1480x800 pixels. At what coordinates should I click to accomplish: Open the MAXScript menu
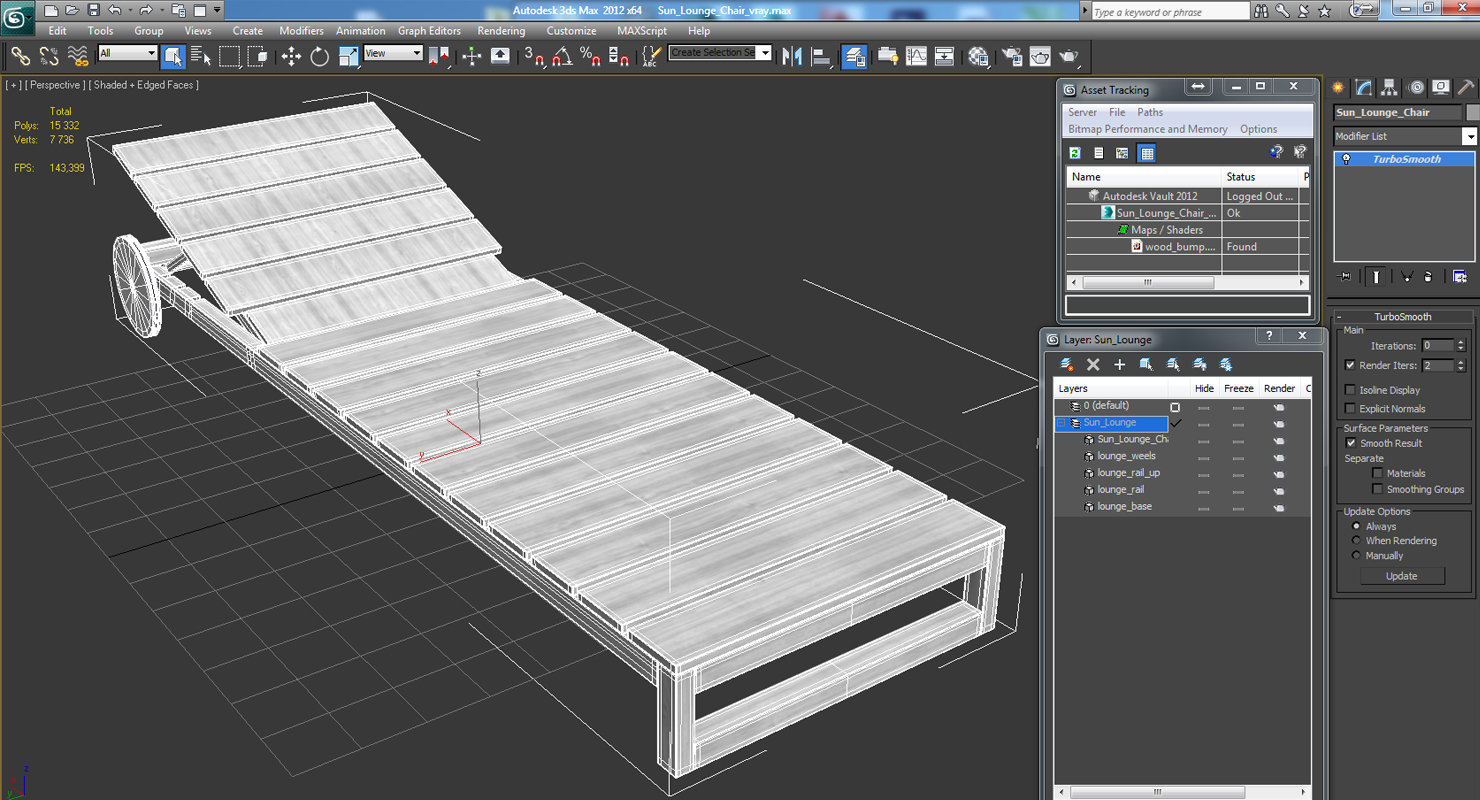point(641,31)
